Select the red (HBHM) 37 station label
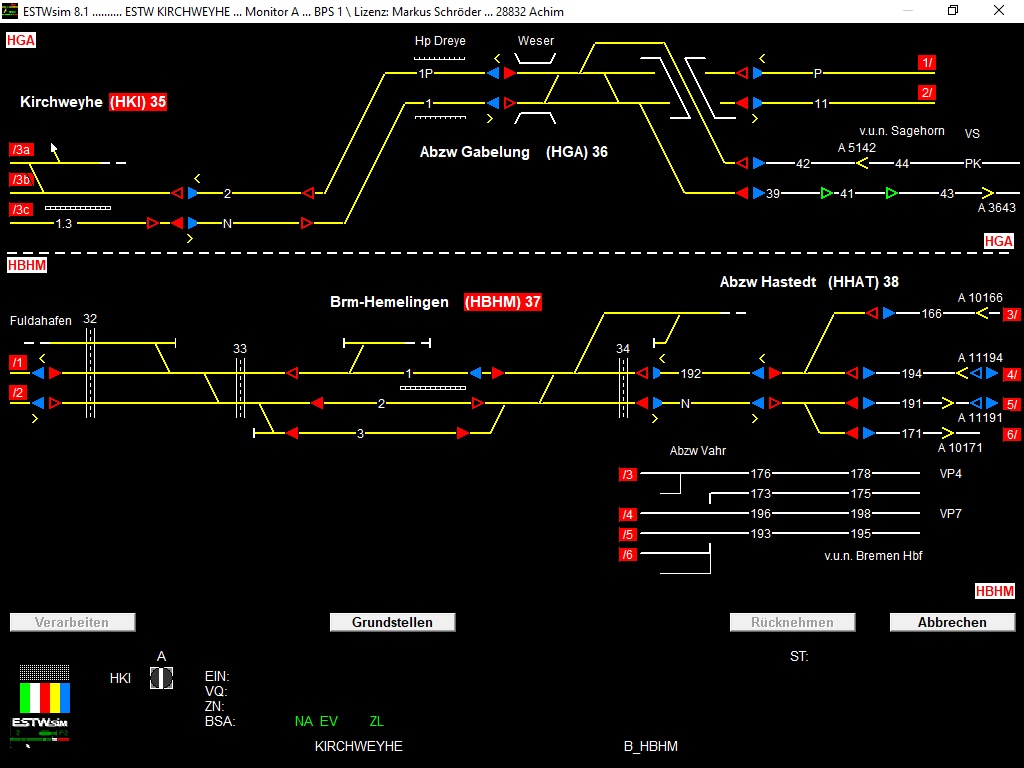The image size is (1024, 768). tap(502, 302)
